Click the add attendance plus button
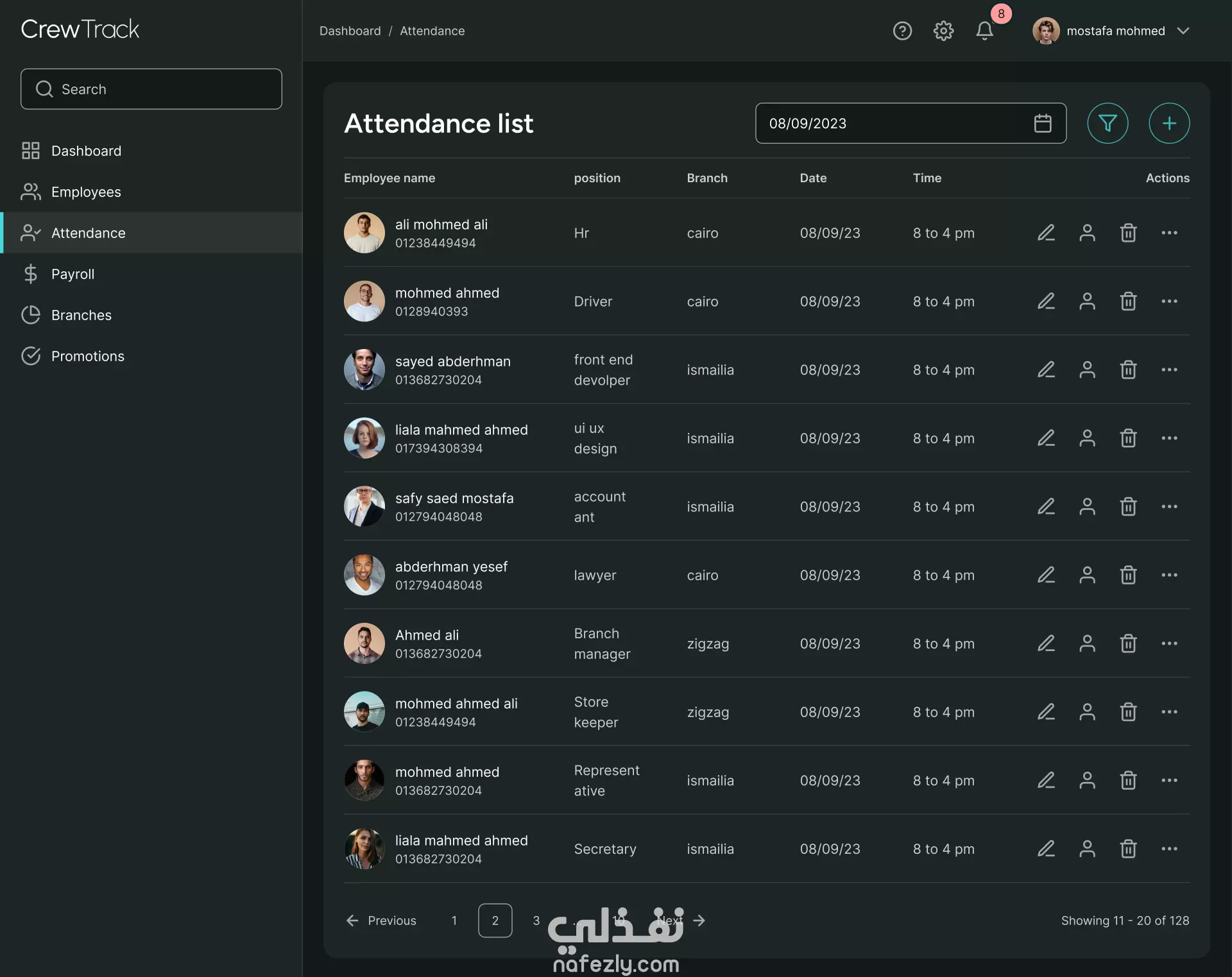The width and height of the screenshot is (1232, 977). [x=1169, y=123]
